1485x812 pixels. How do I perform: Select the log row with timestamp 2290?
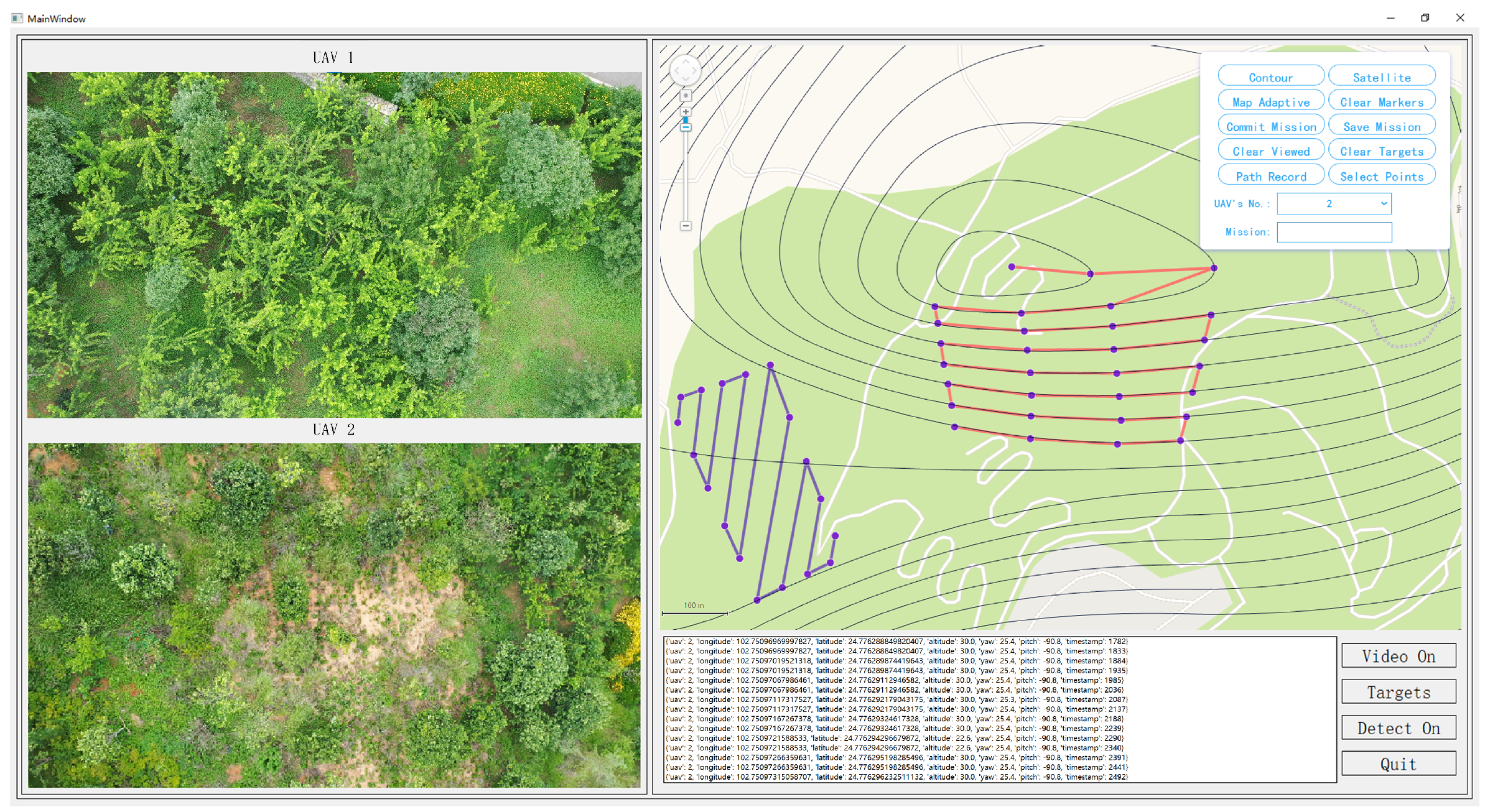click(894, 739)
